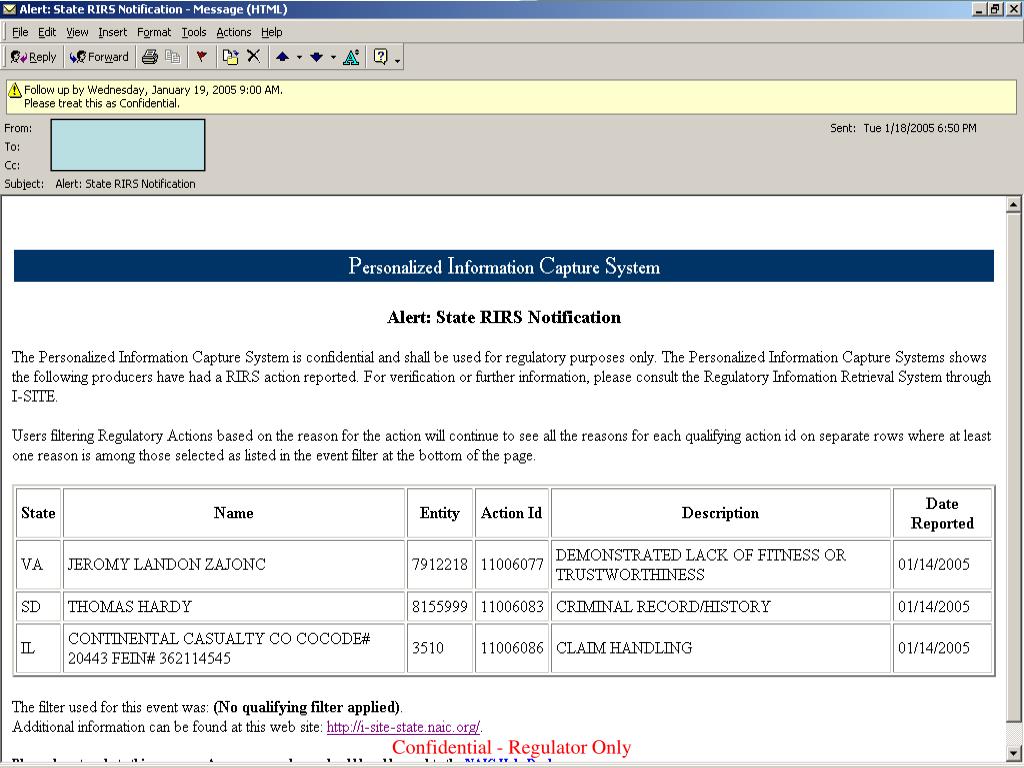Click the Action Id column header

click(x=512, y=513)
